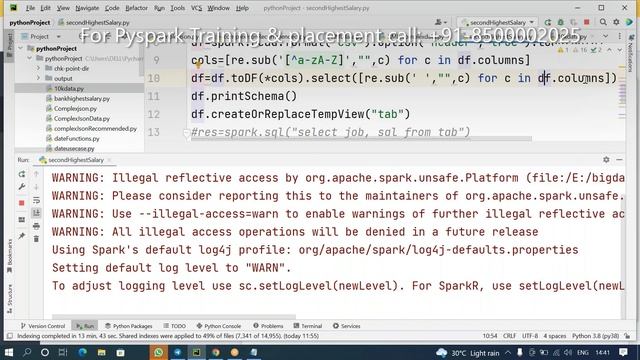The height and width of the screenshot is (360, 640).
Task: Open the VCS menu
Action: click(x=196, y=8)
